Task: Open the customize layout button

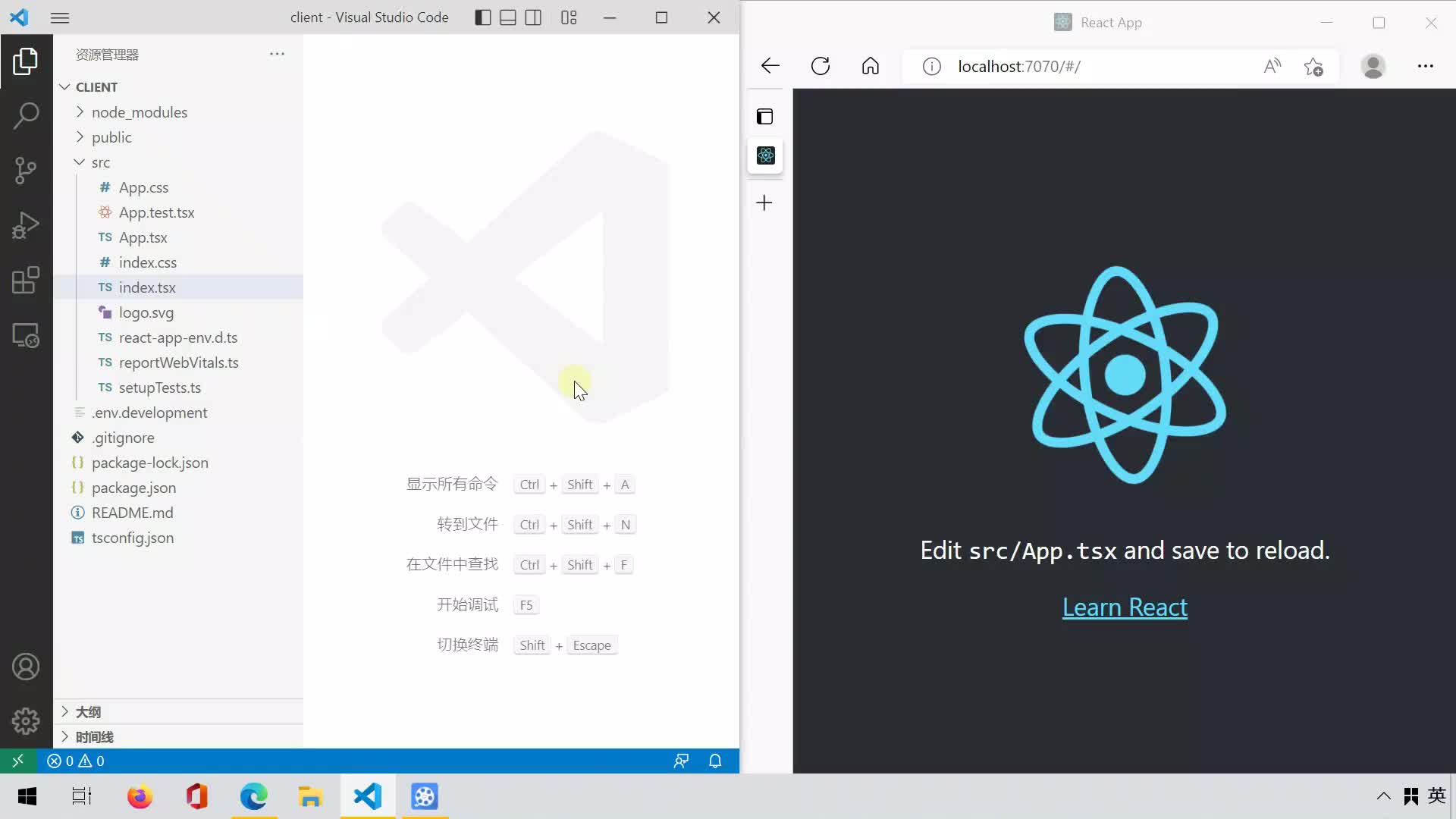Action: point(569,17)
